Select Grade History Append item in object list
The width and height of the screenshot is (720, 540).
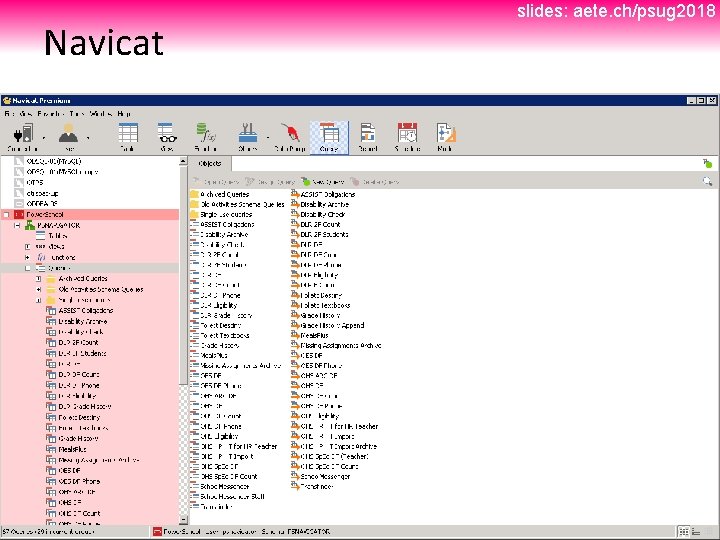point(328,325)
